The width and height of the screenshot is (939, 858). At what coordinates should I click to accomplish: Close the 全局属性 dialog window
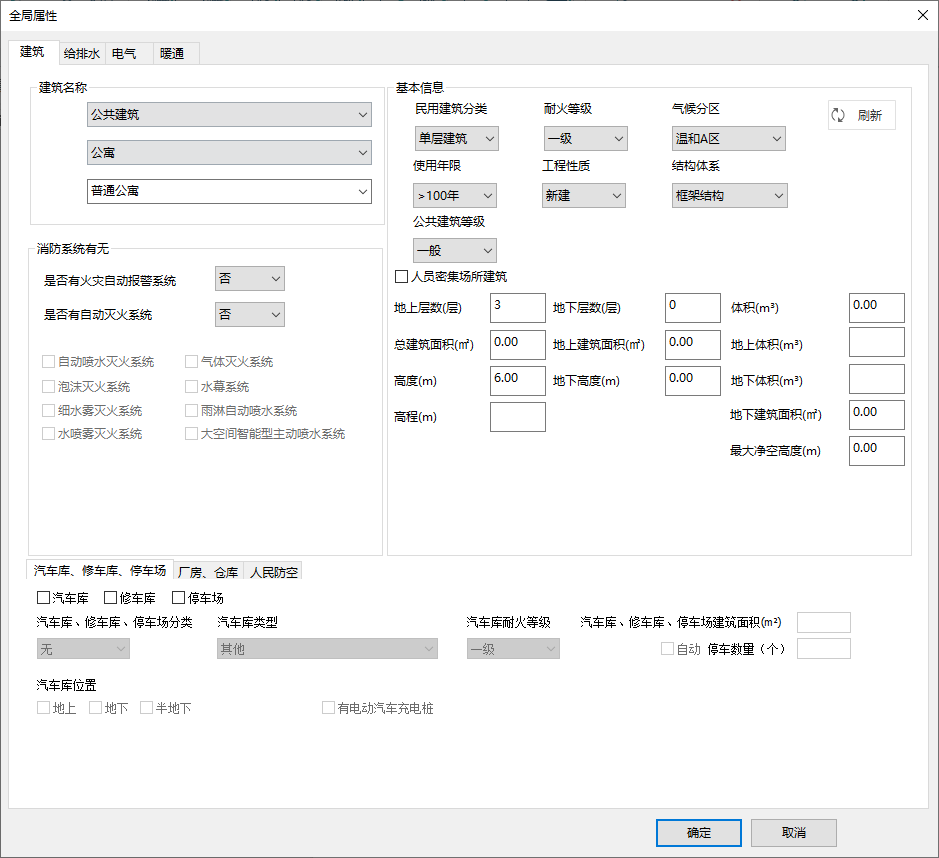point(922,14)
